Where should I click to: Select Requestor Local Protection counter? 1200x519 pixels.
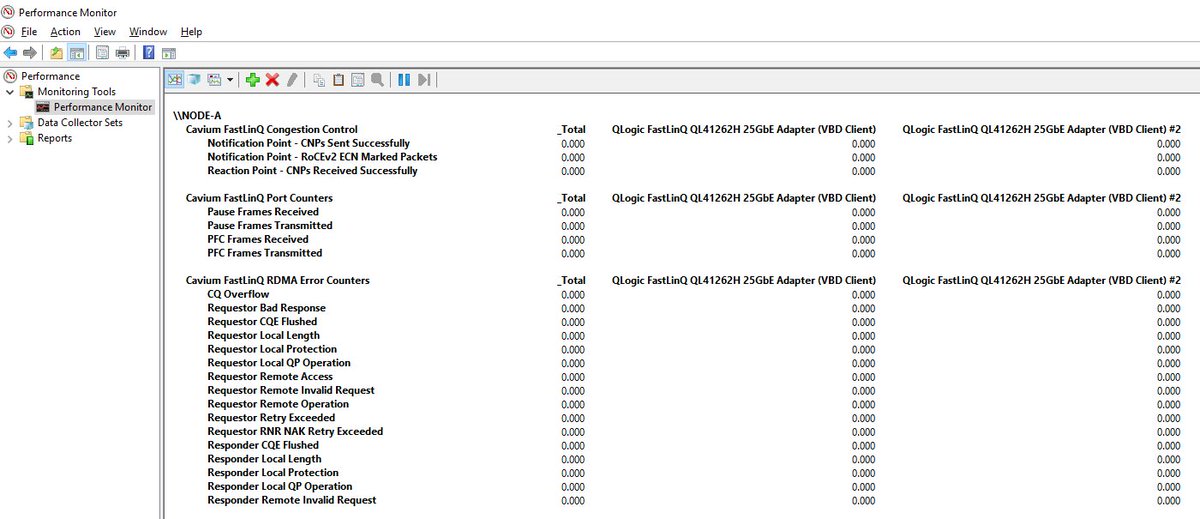click(273, 349)
